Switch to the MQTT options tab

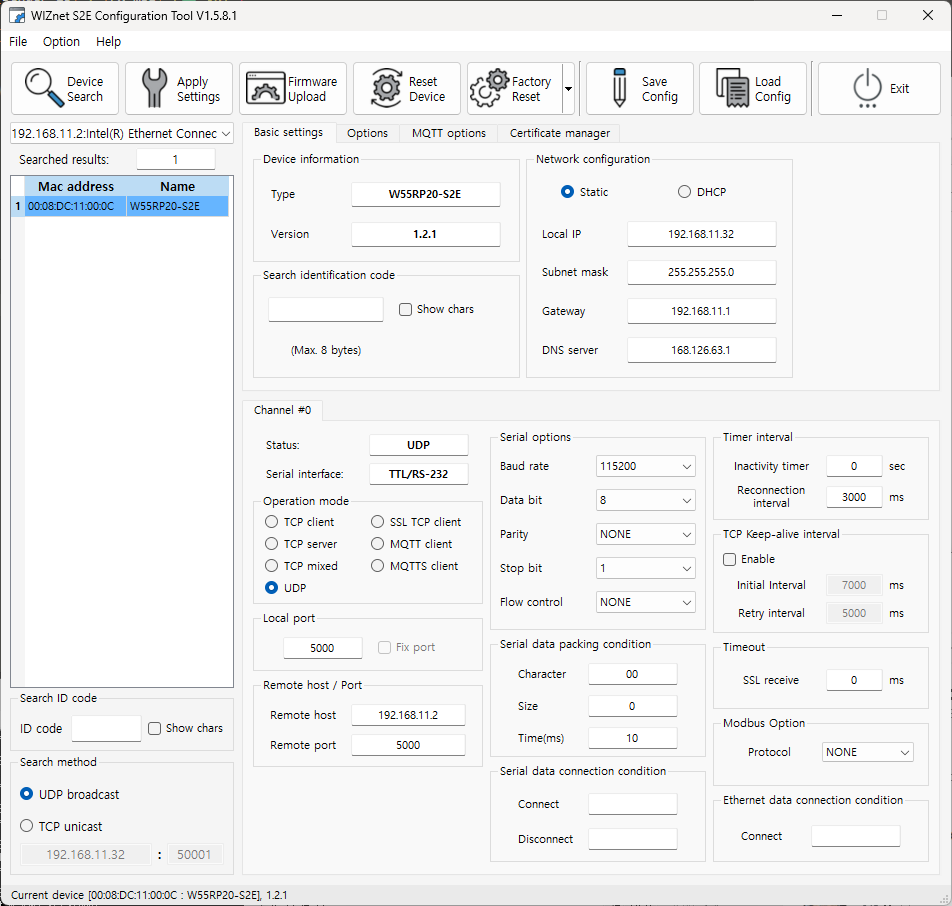pos(448,133)
